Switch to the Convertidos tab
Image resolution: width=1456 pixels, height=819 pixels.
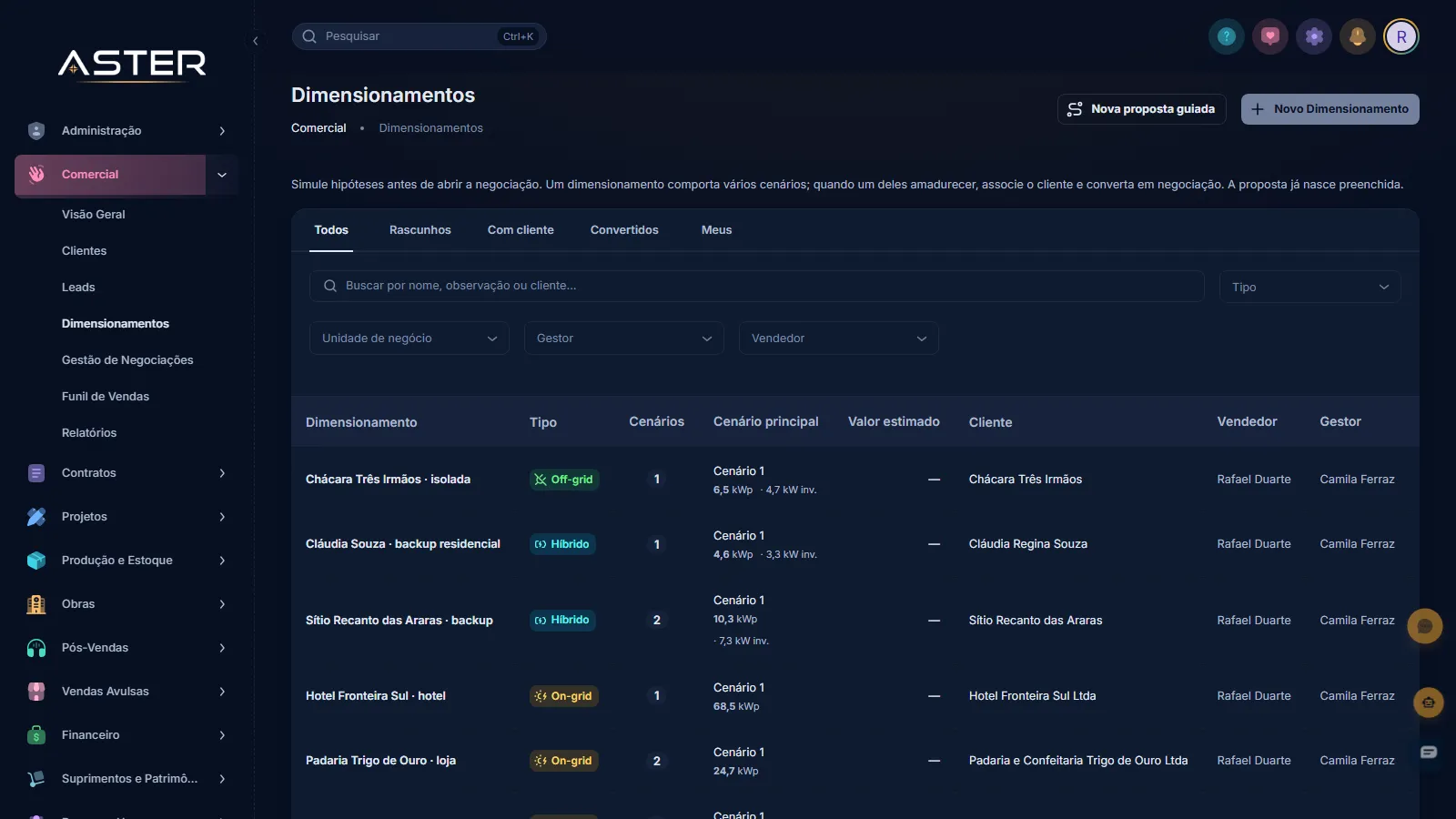[x=624, y=230]
